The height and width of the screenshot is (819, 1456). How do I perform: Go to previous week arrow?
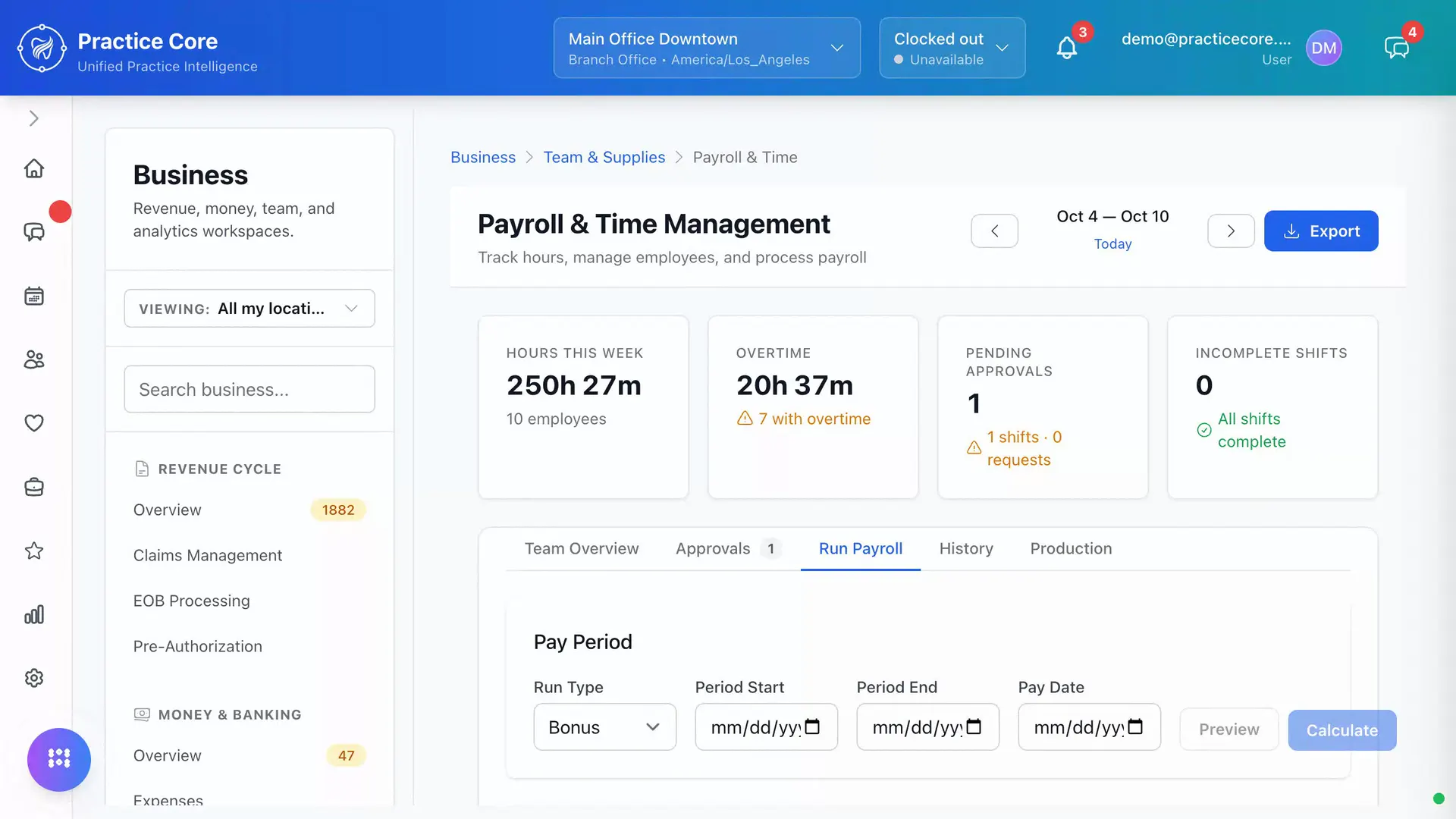click(x=994, y=231)
